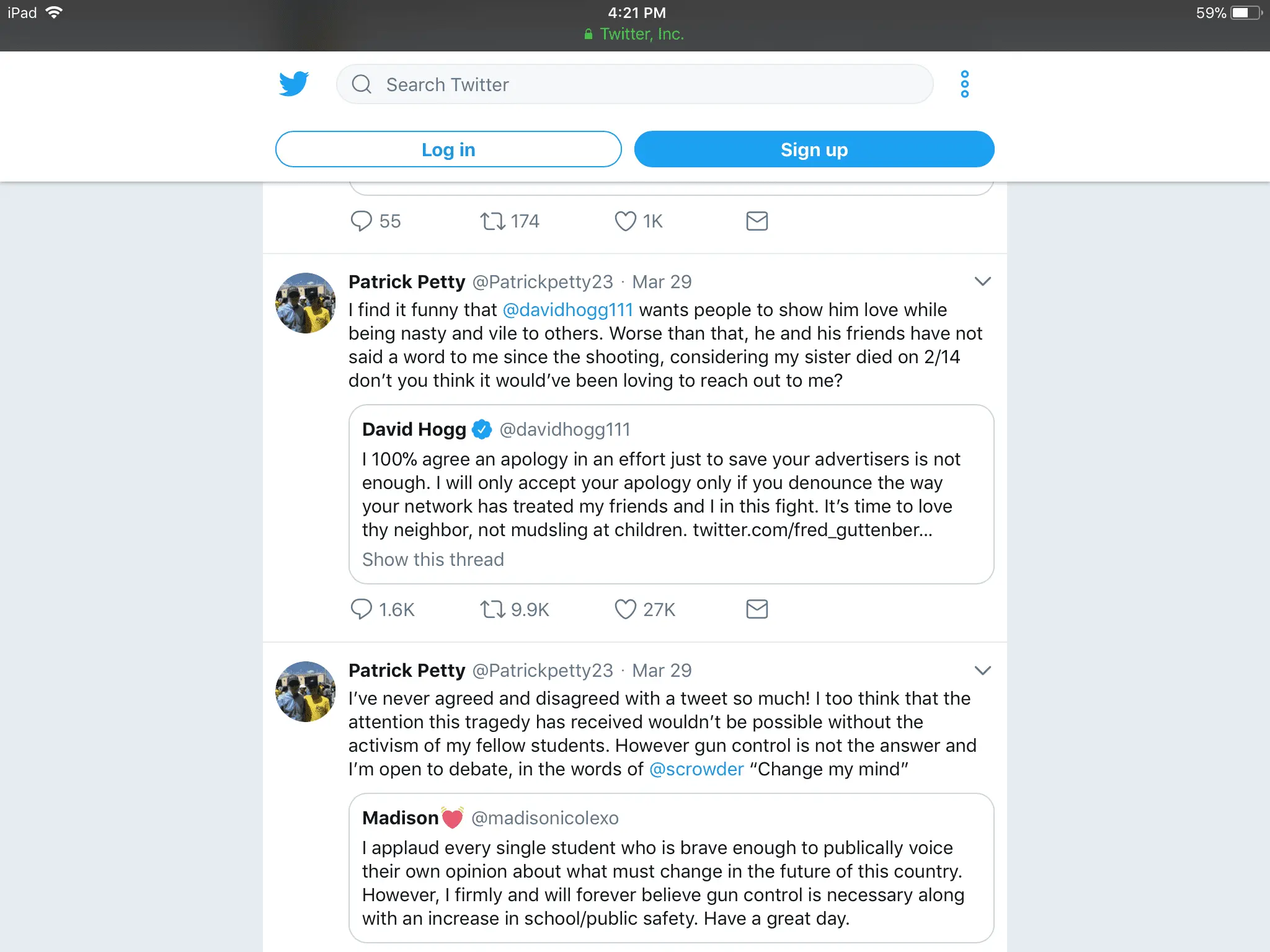
Task: Click the Twitter bird logo
Action: click(x=293, y=84)
